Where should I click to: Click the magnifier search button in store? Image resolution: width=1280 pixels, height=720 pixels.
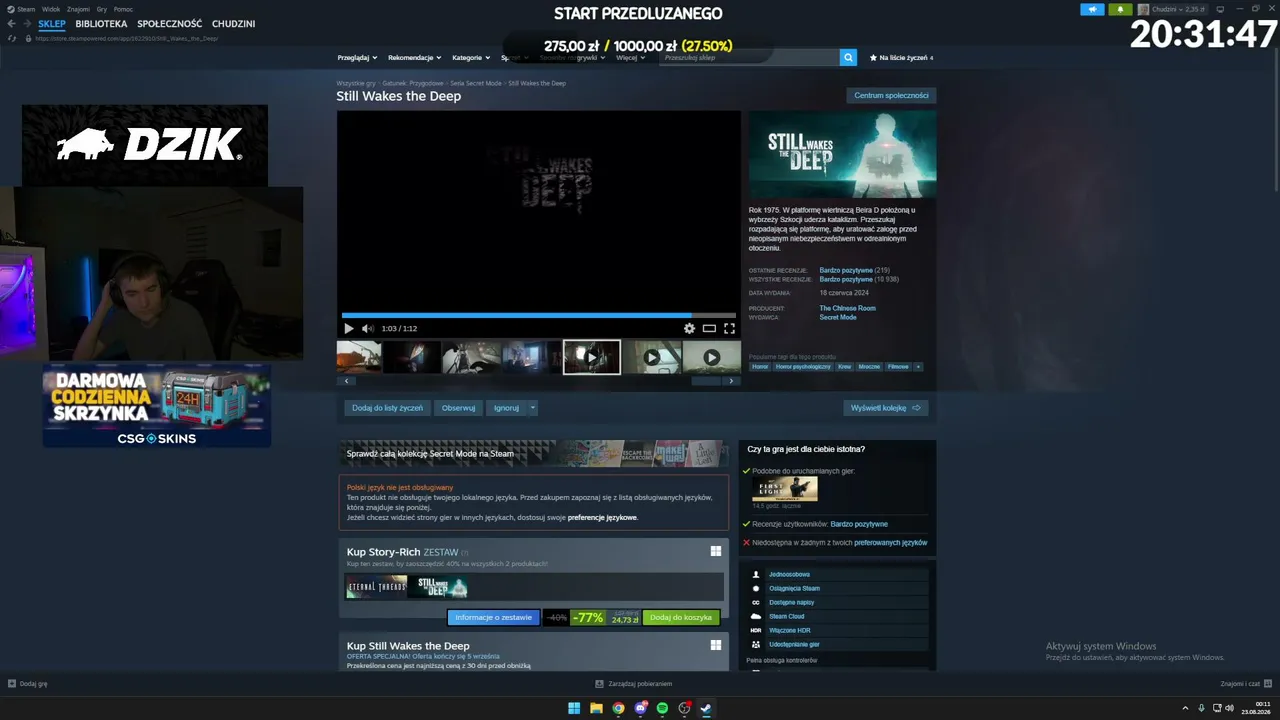[x=848, y=58]
